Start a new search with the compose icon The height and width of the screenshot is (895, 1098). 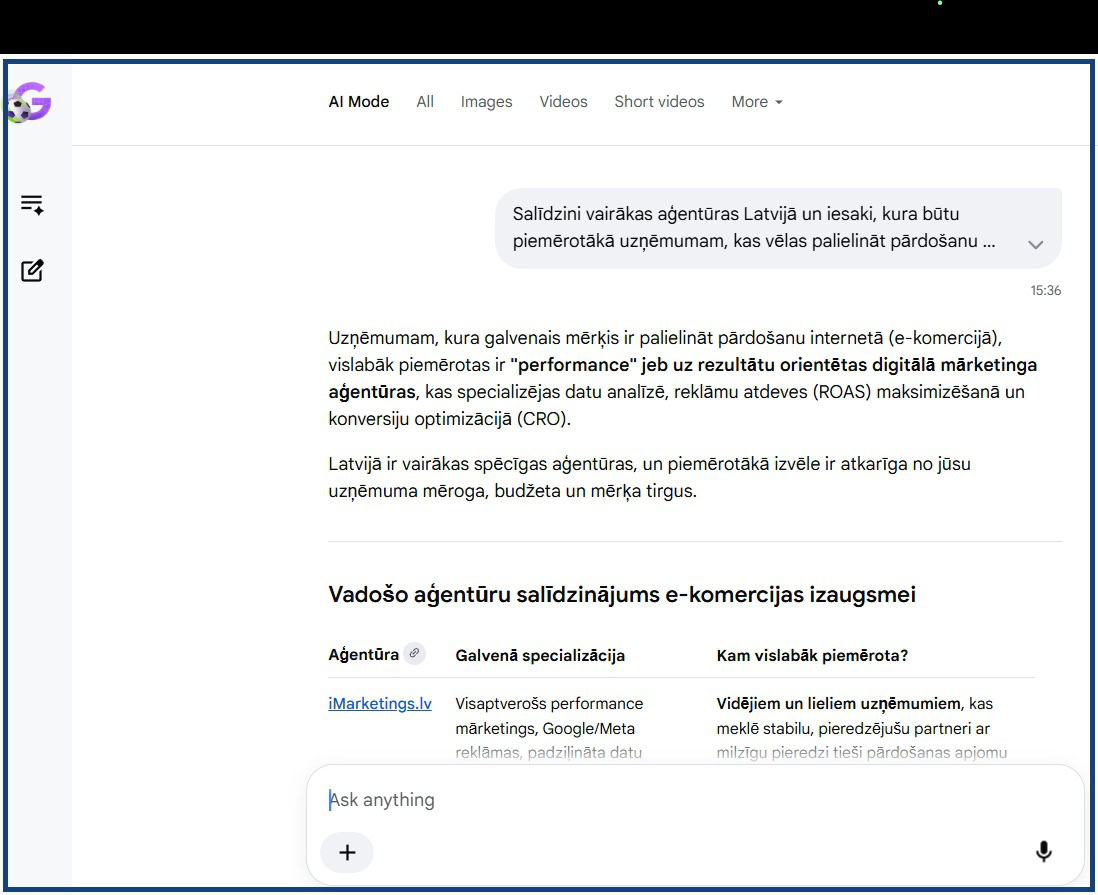32,270
